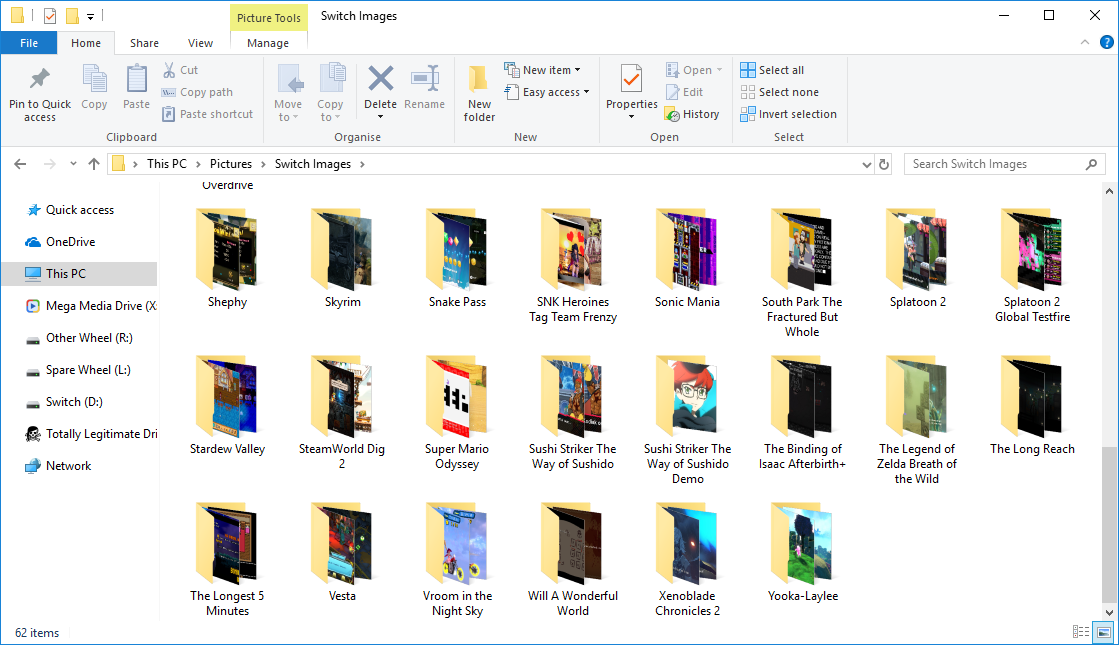Select the Yooka-Laylee folder

802,552
